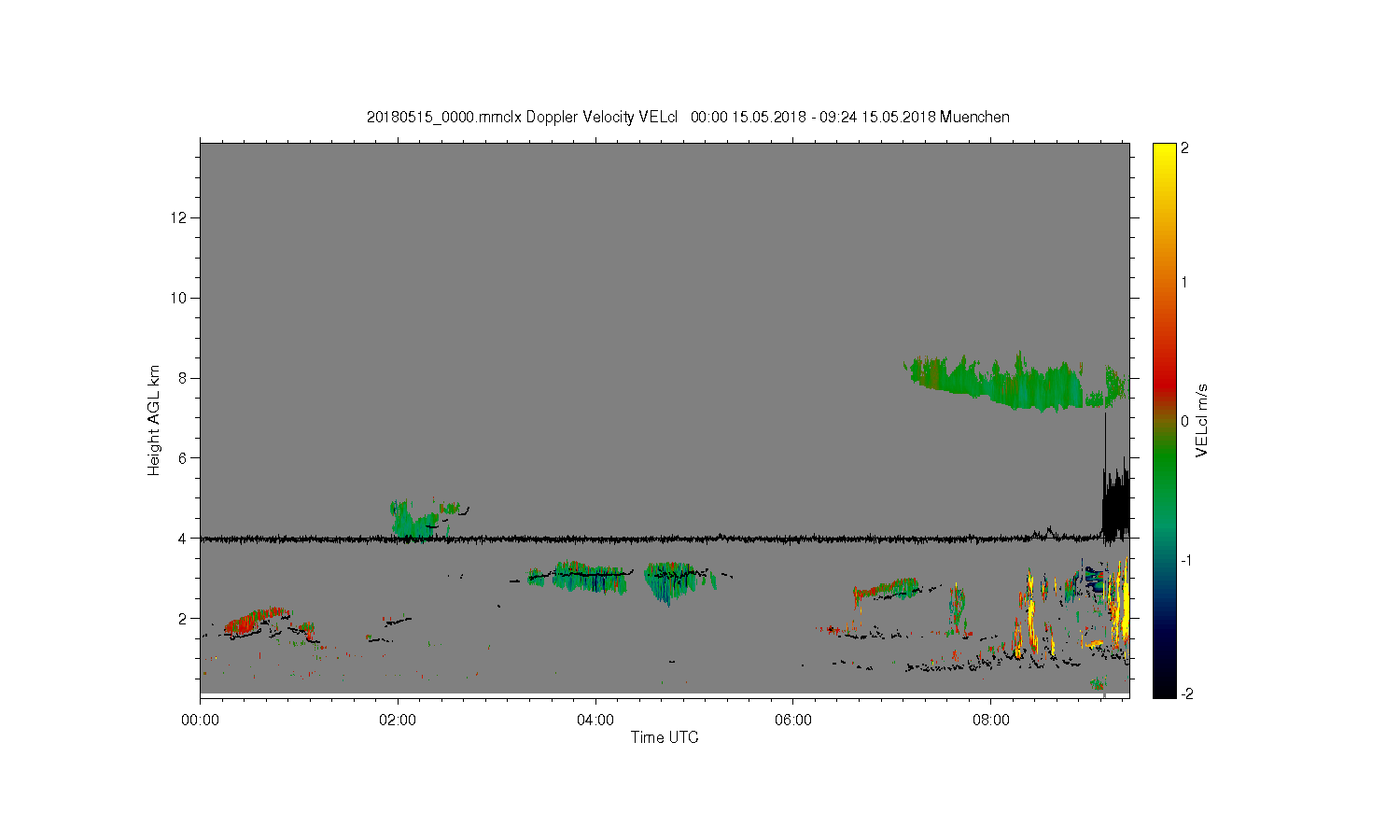Click the colorbar value label 1

click(1184, 282)
